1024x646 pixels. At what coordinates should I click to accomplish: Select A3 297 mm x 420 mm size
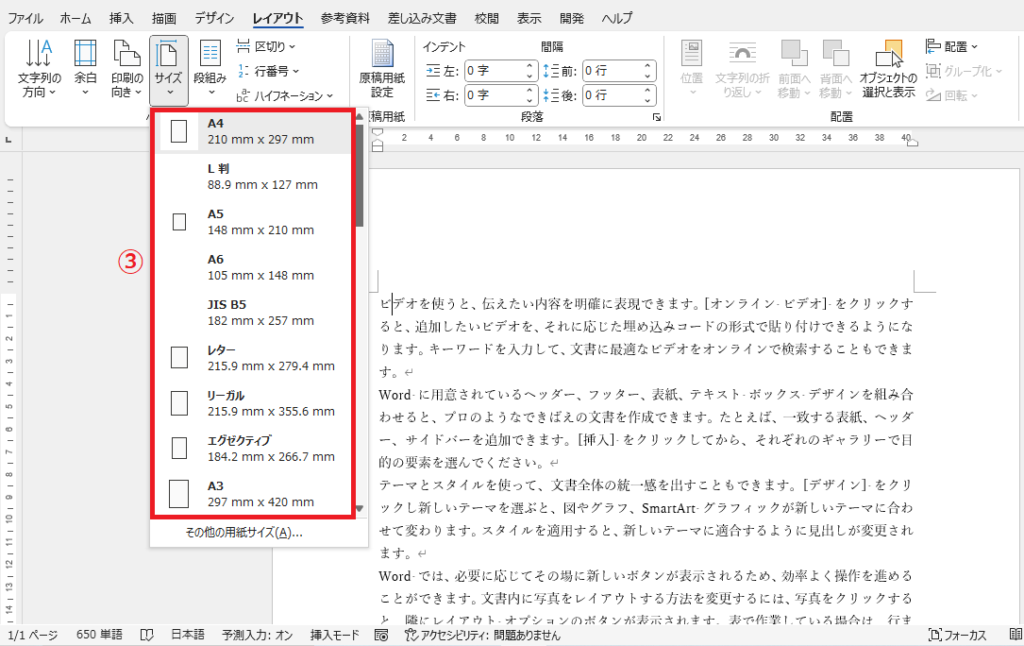[255, 493]
